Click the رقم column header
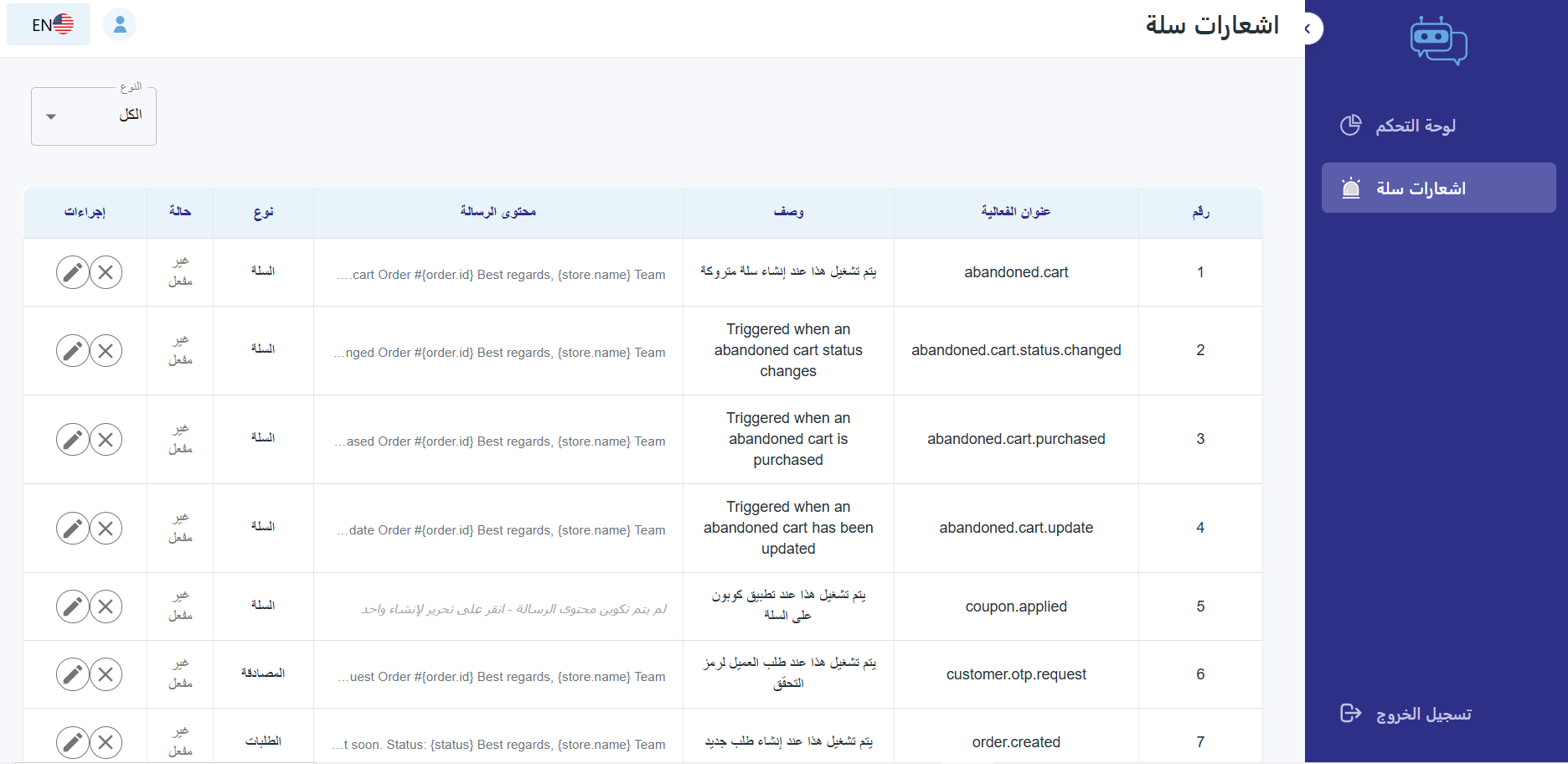The height and width of the screenshot is (764, 1568). [1200, 212]
